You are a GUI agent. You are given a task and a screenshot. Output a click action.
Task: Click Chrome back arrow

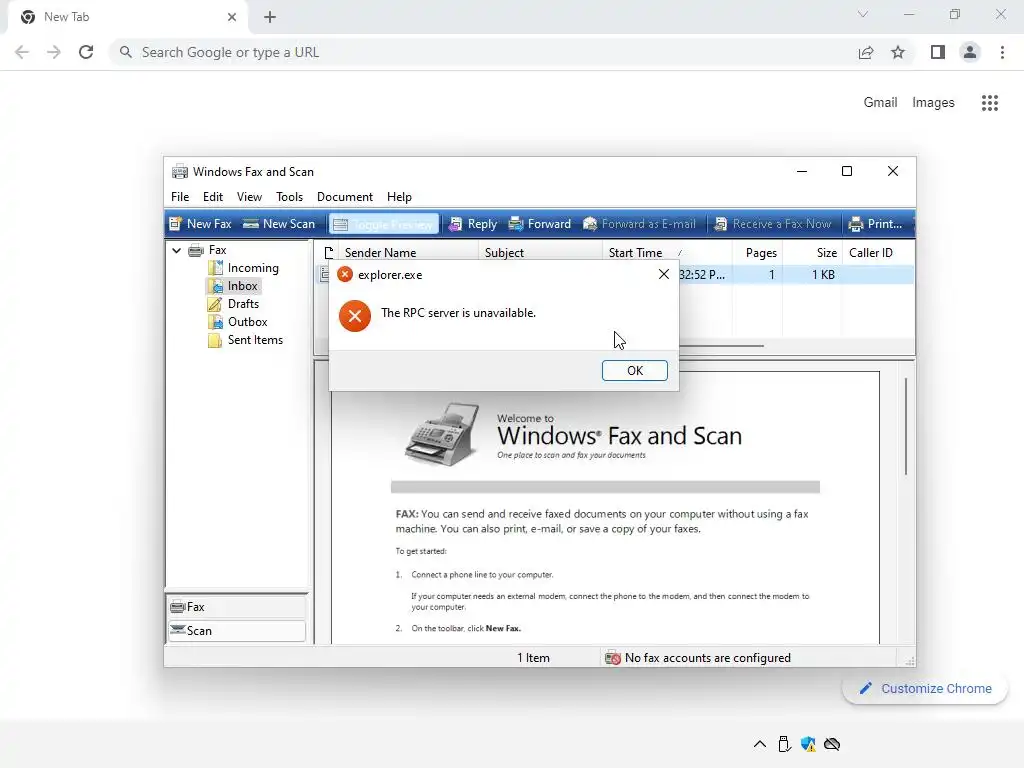point(22,52)
